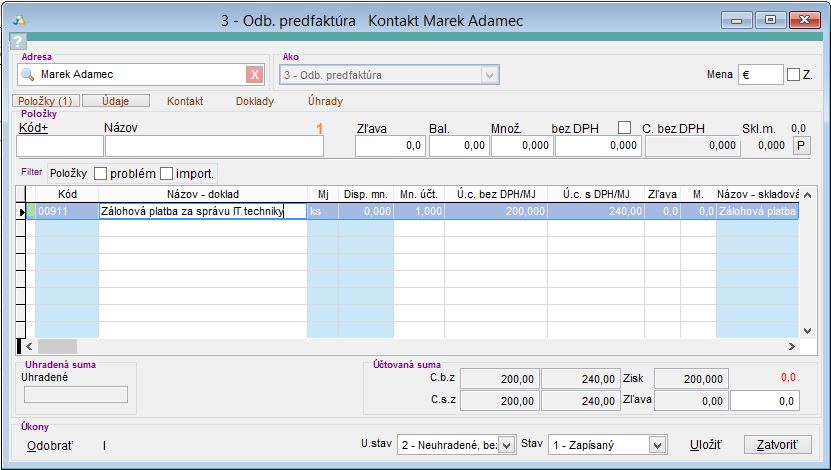Click the search magnifier icon in Adresa
Screen dimensions: 831x470
(29, 75)
